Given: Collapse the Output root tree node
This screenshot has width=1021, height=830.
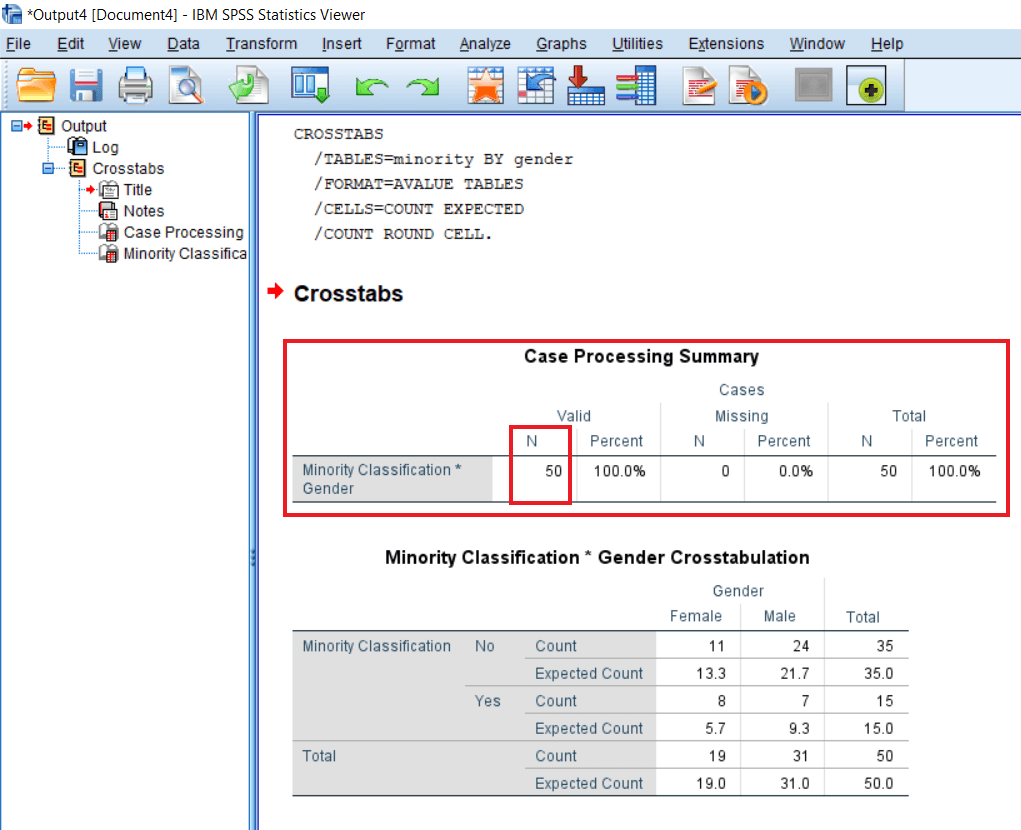Looking at the screenshot, I should coord(16,126).
